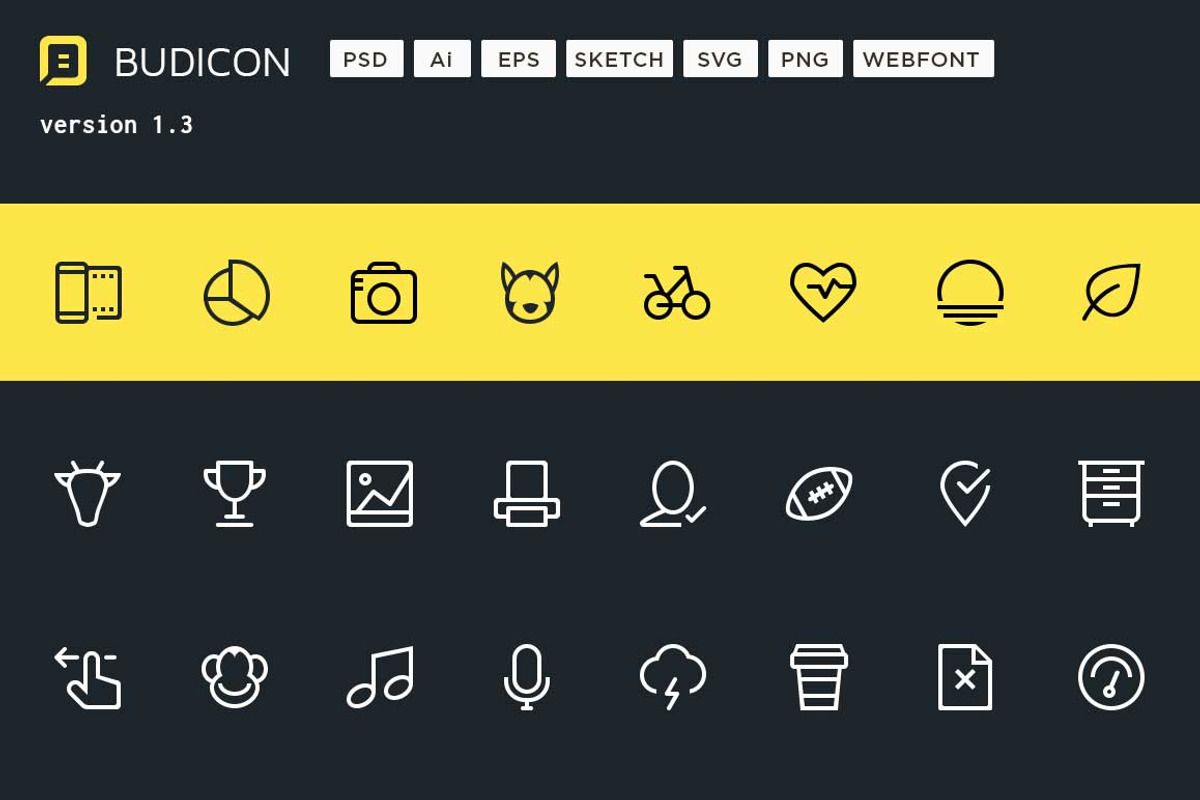Choose the American football icon
The image size is (1200, 800).
tap(819, 493)
